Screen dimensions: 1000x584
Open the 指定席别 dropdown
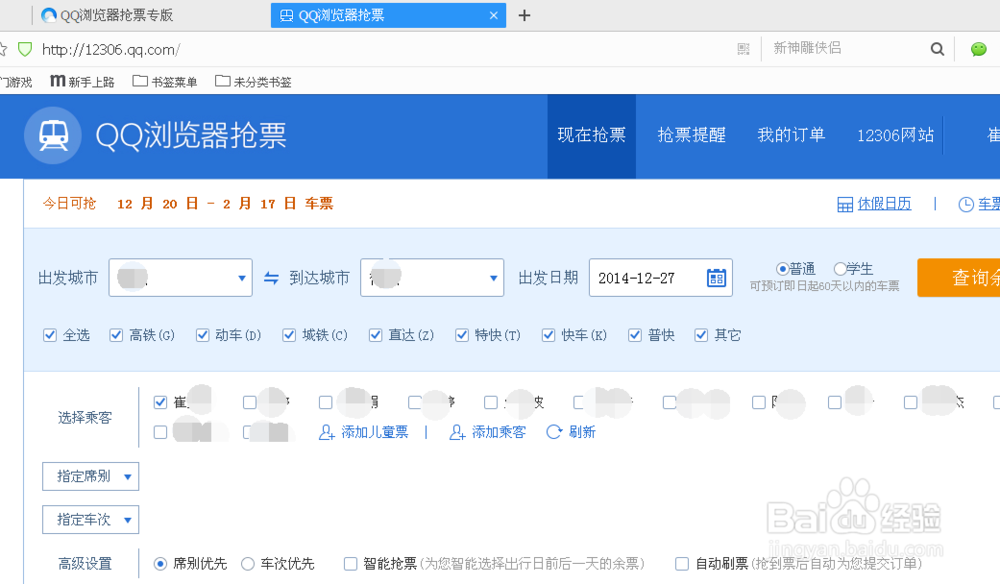click(91, 477)
